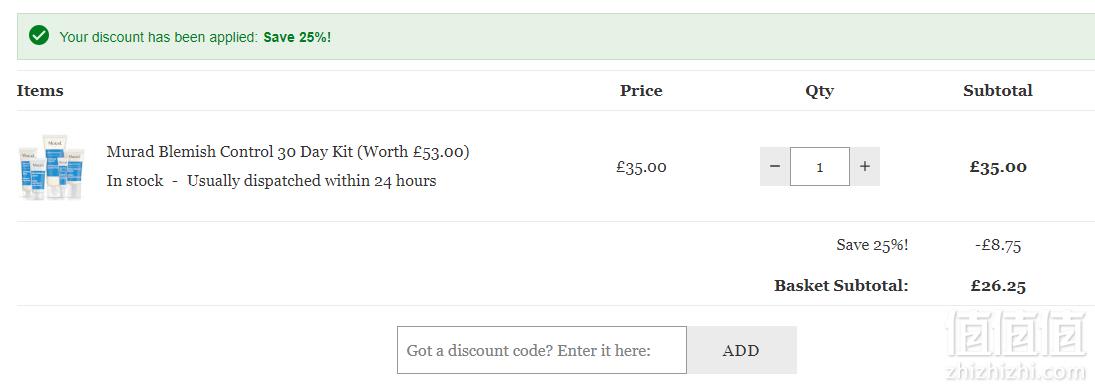Decrease quantity with the minus button
1095x389 pixels.
(x=774, y=166)
